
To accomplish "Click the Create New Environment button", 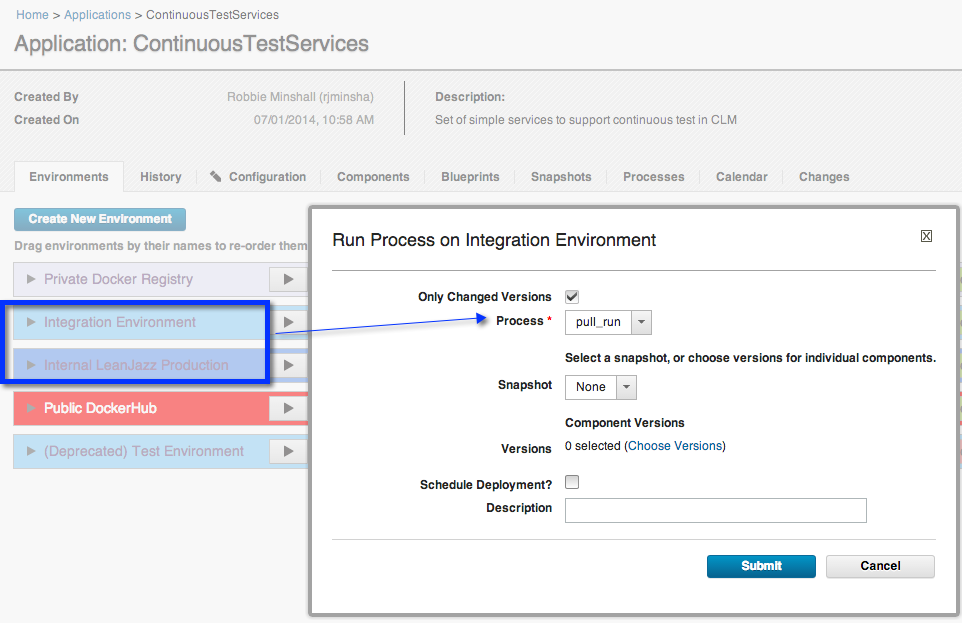I will click(x=99, y=219).
